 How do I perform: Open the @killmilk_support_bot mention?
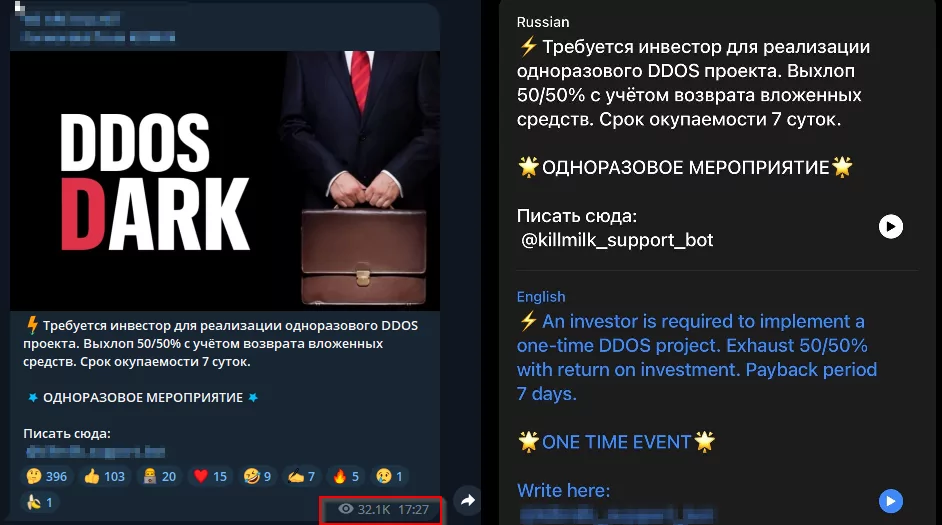pos(617,240)
